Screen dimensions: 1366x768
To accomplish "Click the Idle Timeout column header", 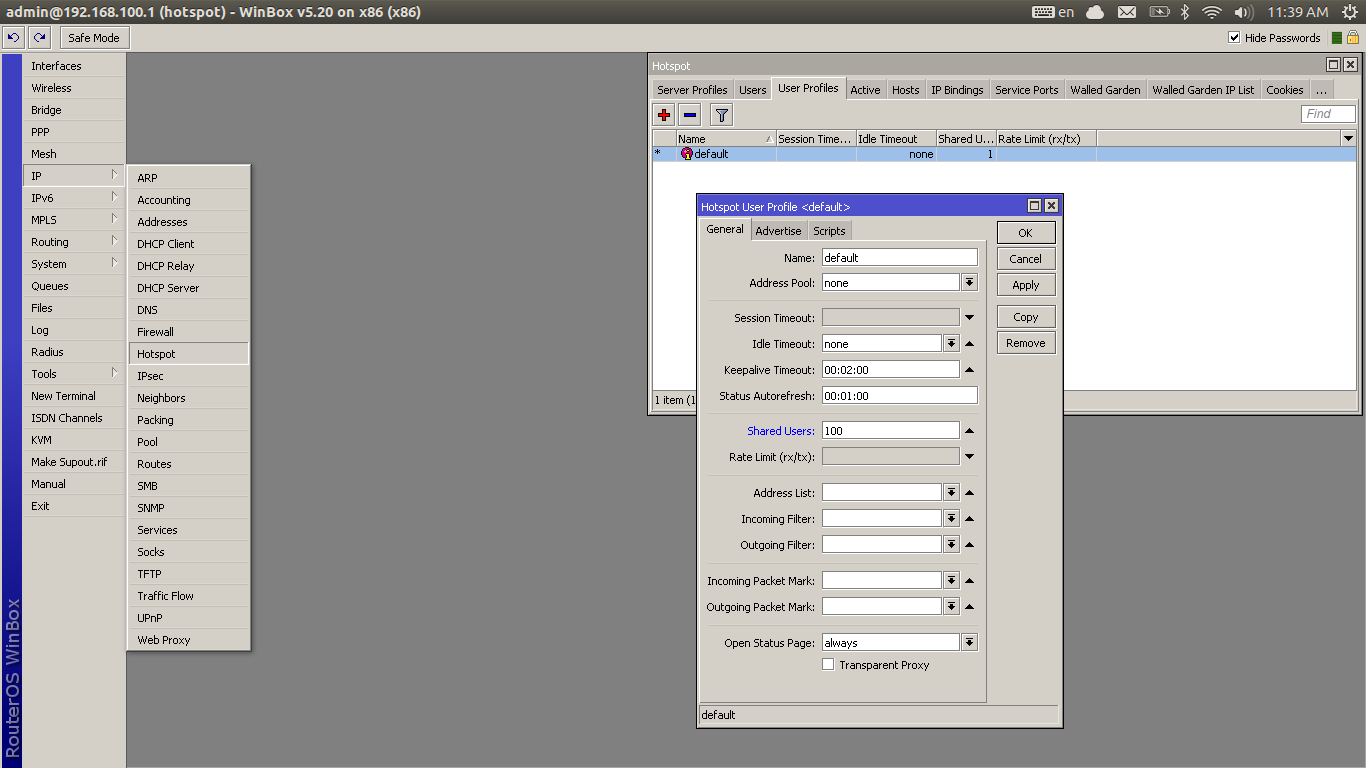I will (896, 139).
